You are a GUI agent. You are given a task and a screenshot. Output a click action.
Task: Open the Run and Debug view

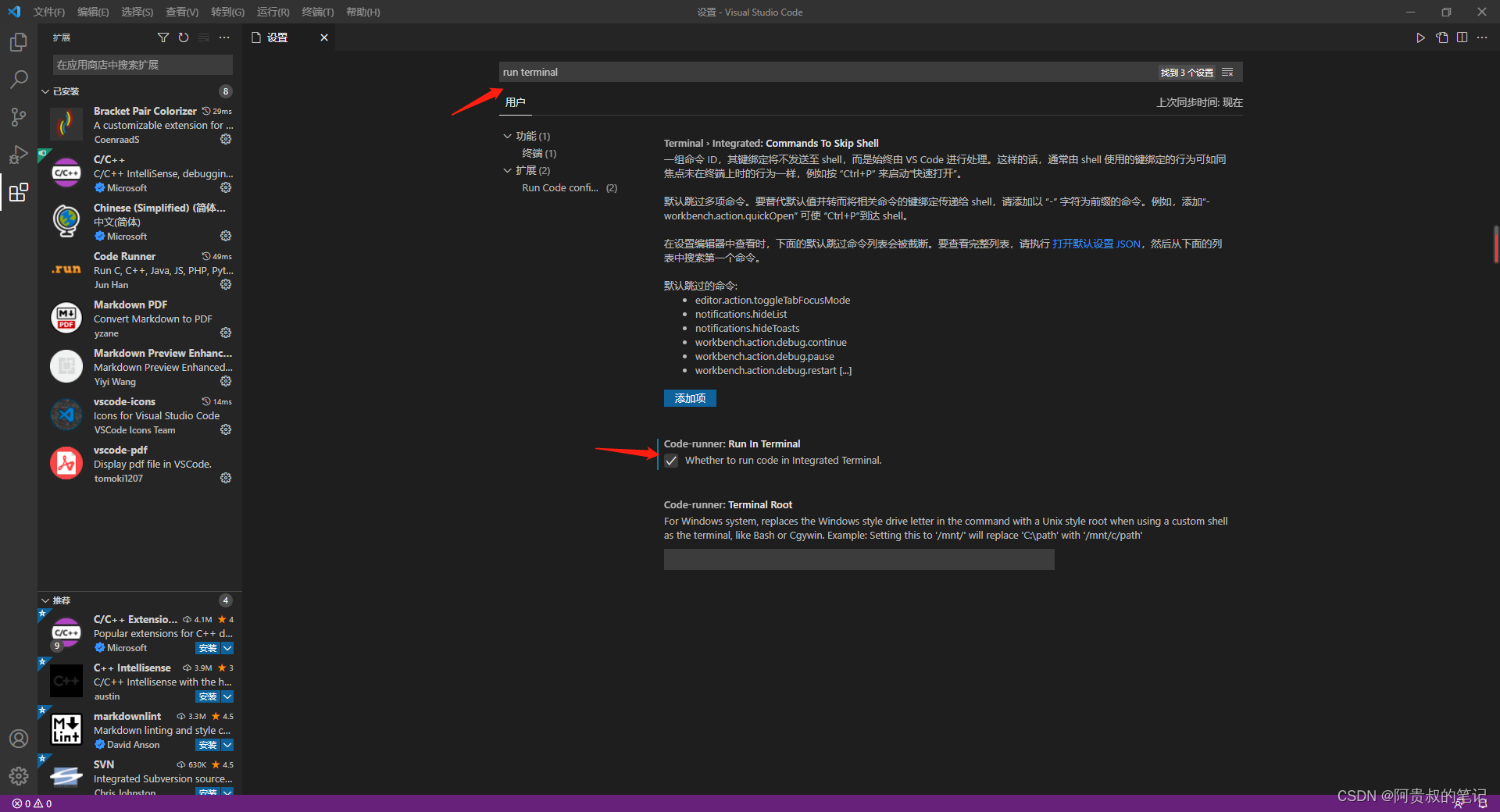pos(19,154)
